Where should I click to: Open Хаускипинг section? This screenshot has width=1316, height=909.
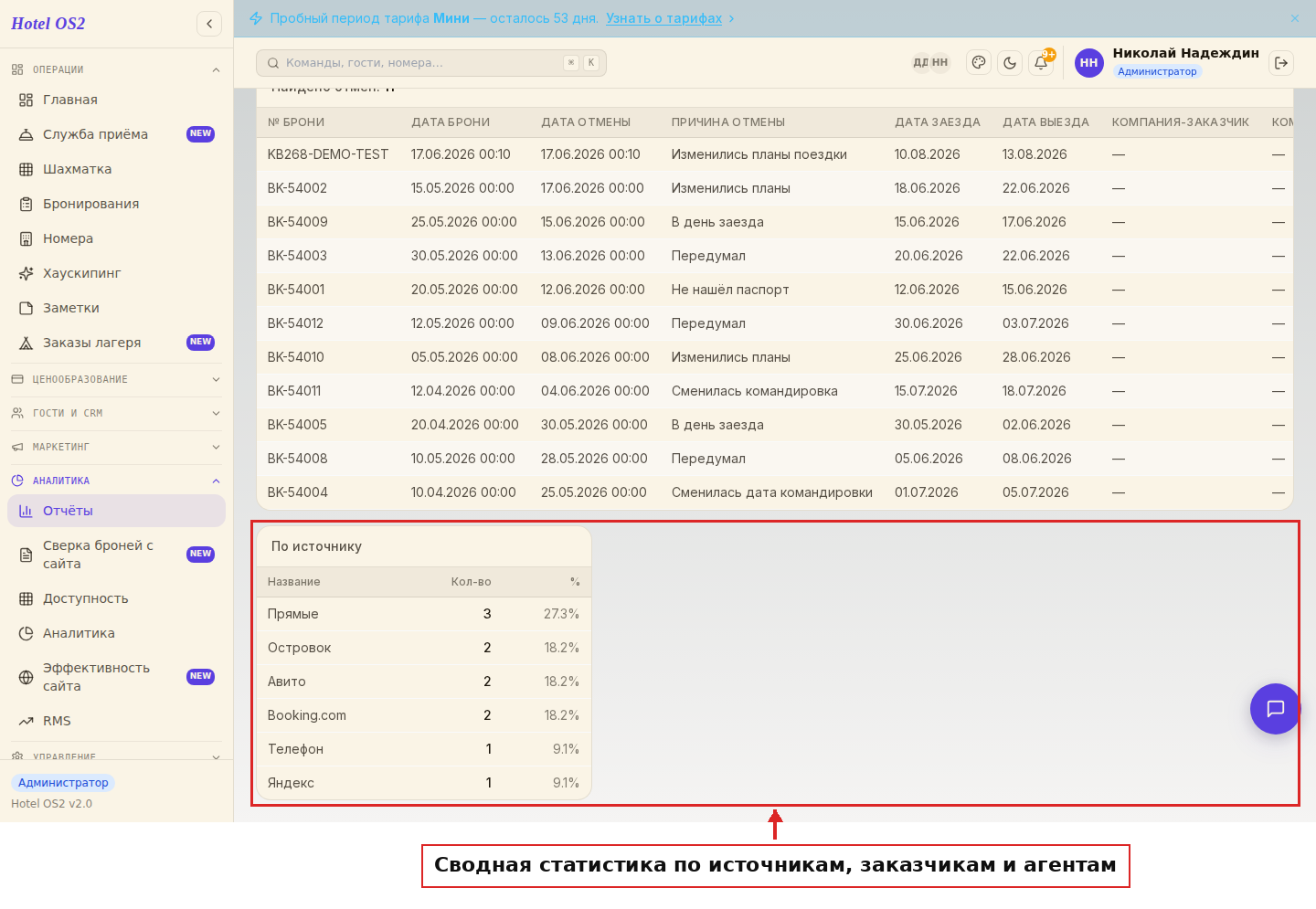tap(116, 273)
